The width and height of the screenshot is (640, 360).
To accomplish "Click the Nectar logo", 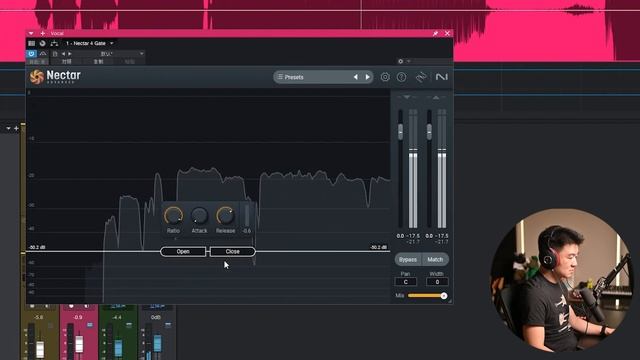I will [x=55, y=76].
